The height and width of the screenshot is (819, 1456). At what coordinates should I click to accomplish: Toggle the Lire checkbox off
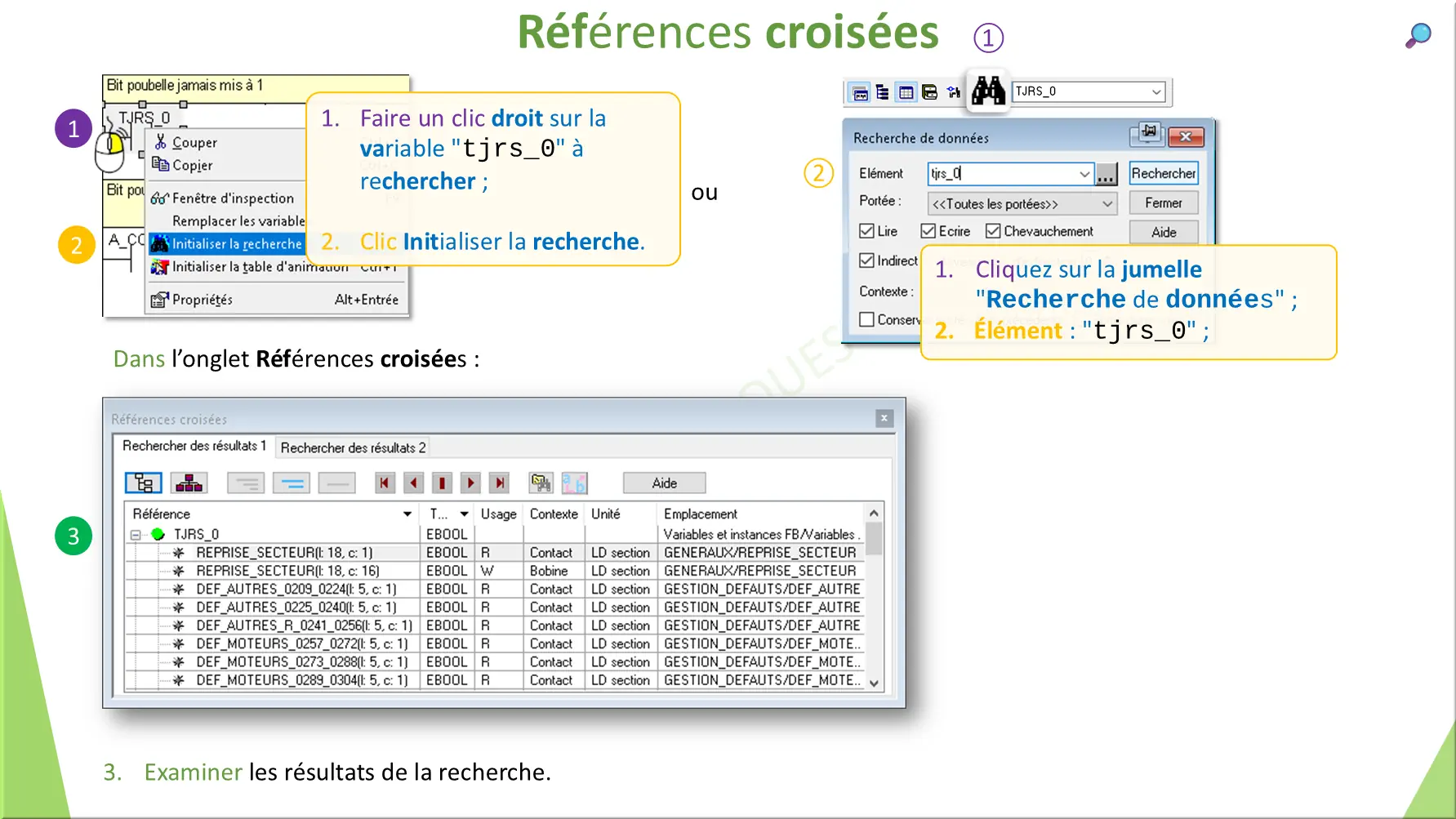(866, 232)
